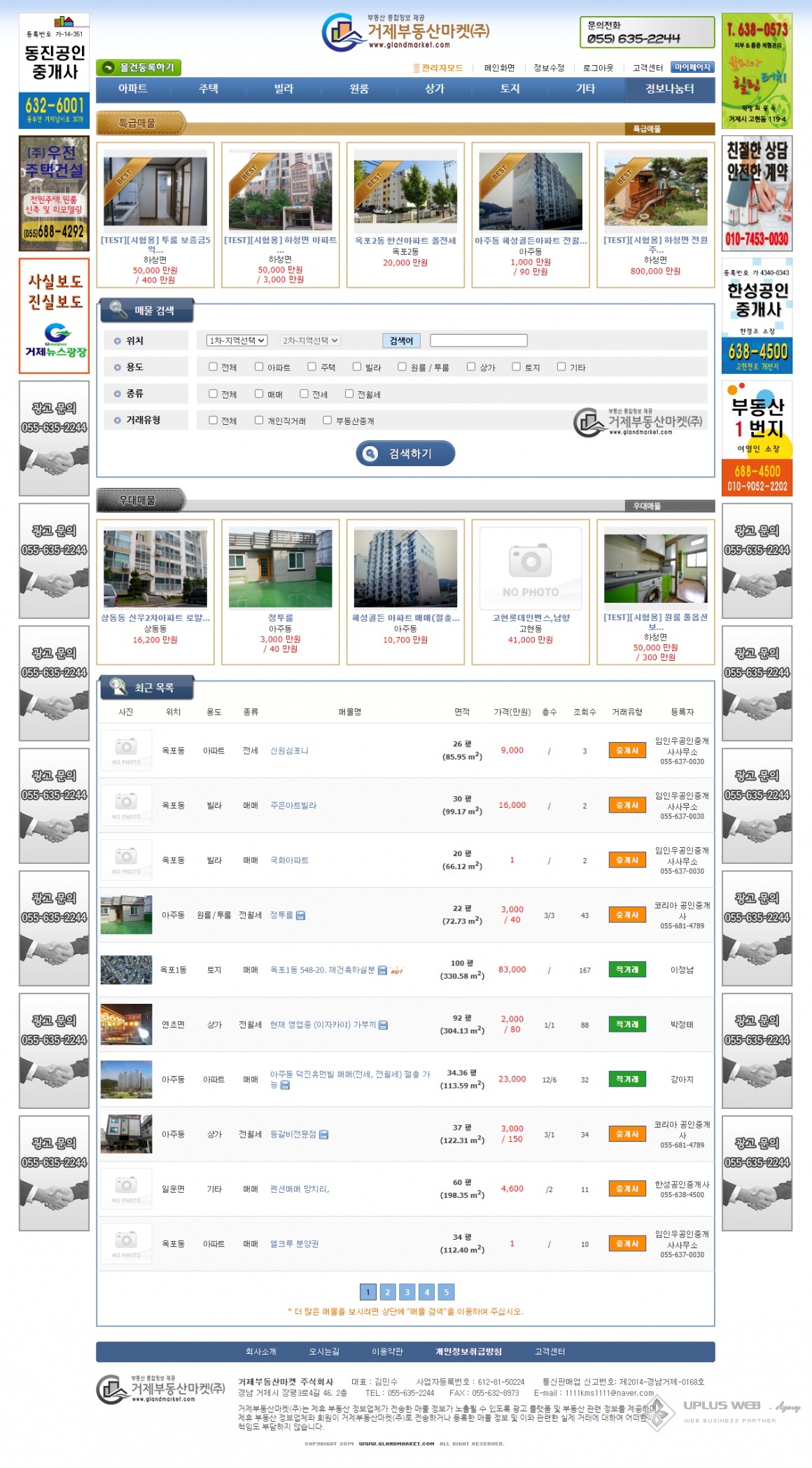Open the 주택 navigation tab
812x1468 pixels.
209,89
